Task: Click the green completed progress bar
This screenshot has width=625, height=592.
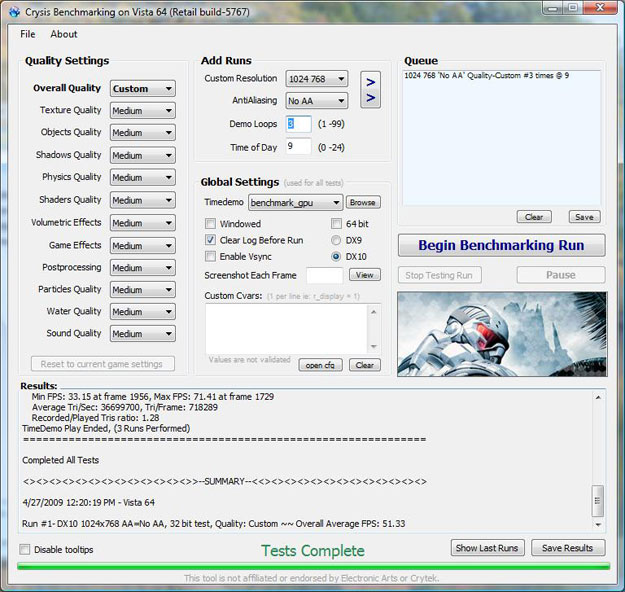Action: click(313, 566)
